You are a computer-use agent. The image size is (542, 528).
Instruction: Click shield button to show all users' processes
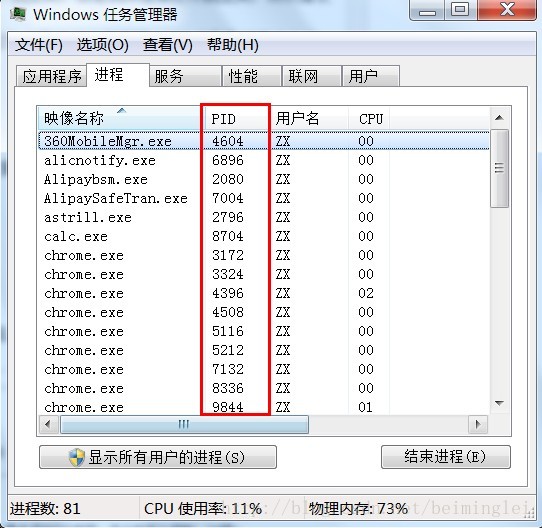[158, 457]
